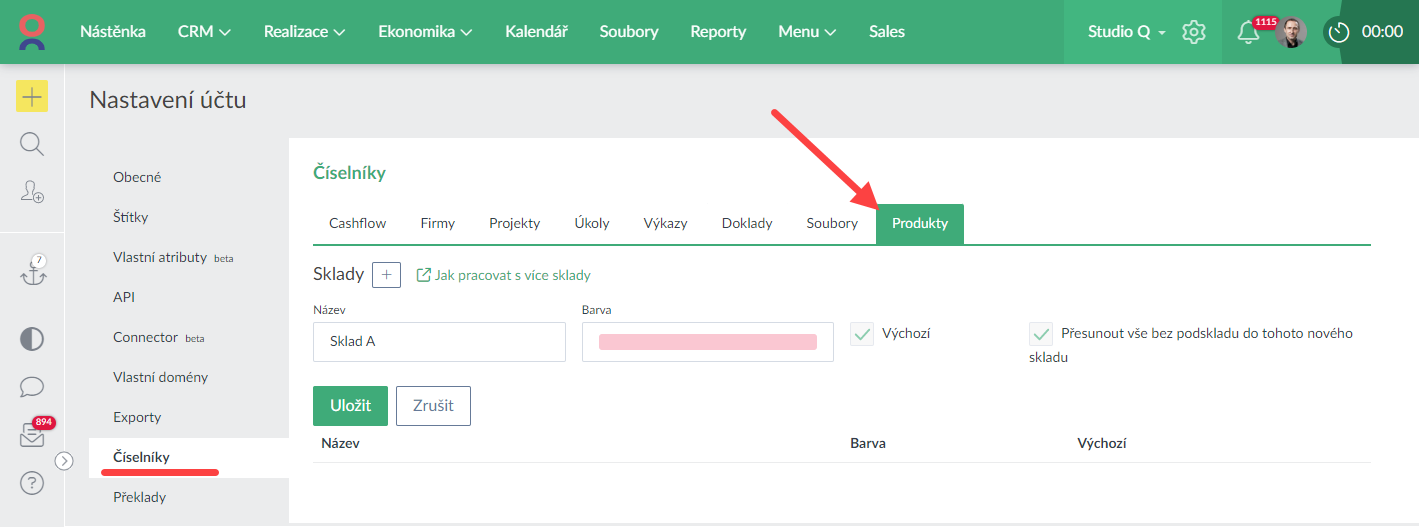Expand the Realizace dropdown menu
This screenshot has width=1419, height=527.
coord(304,32)
